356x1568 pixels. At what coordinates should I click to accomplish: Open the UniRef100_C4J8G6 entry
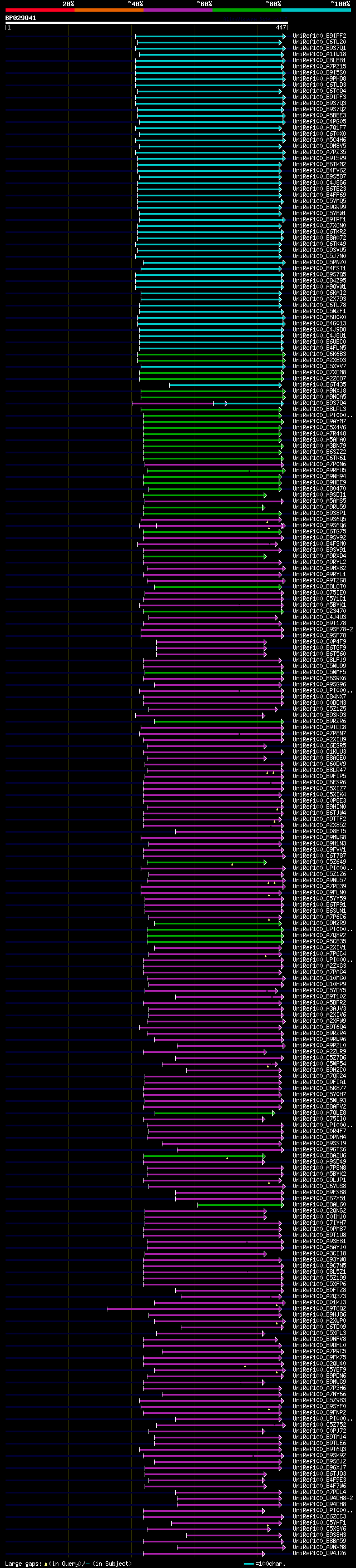[319, 182]
